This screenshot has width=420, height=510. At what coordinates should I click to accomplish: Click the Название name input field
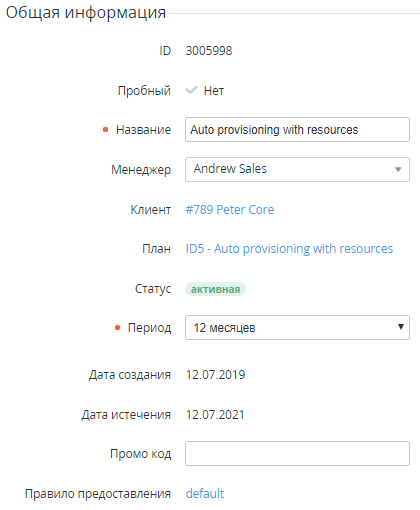click(x=297, y=129)
